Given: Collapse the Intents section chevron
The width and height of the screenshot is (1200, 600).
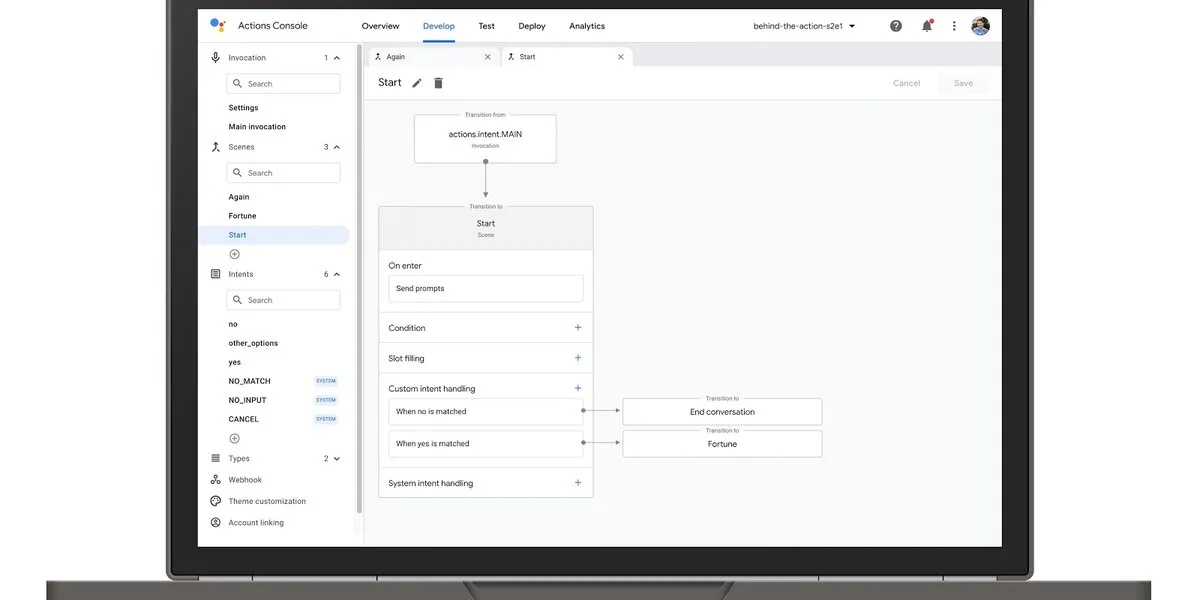Looking at the screenshot, I should click(337, 274).
